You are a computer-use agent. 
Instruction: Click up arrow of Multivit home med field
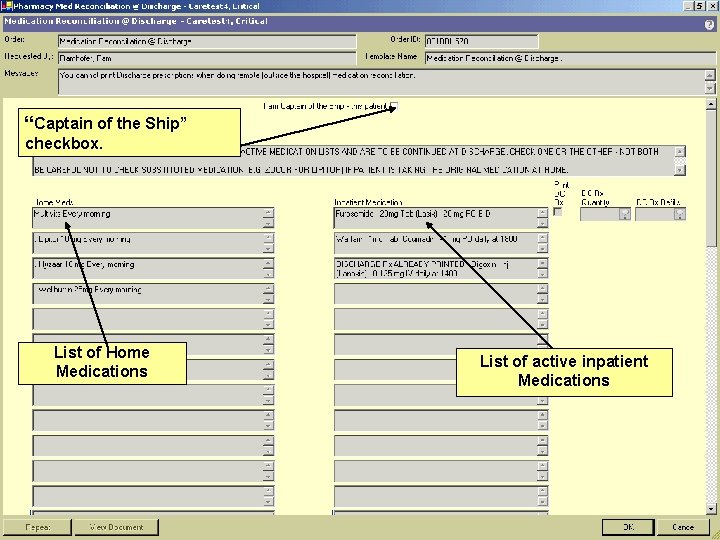point(269,213)
